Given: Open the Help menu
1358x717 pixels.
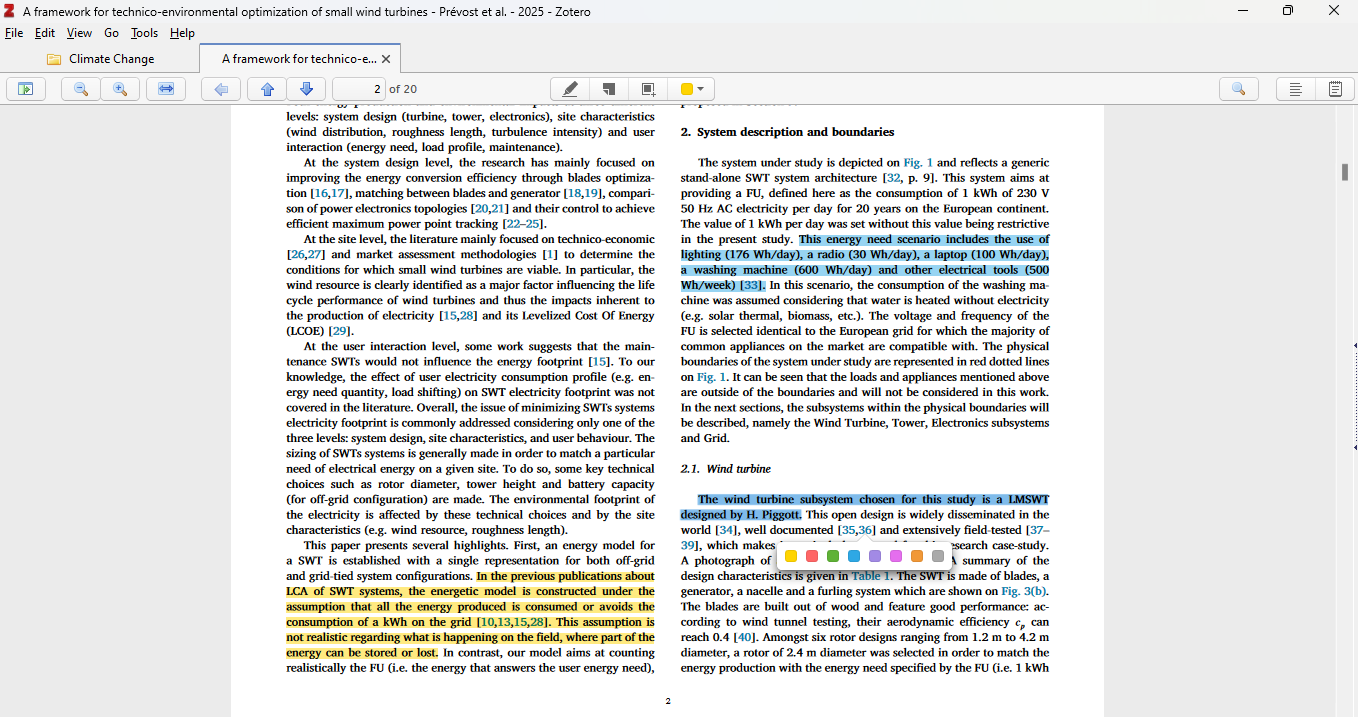Looking at the screenshot, I should 182,33.
